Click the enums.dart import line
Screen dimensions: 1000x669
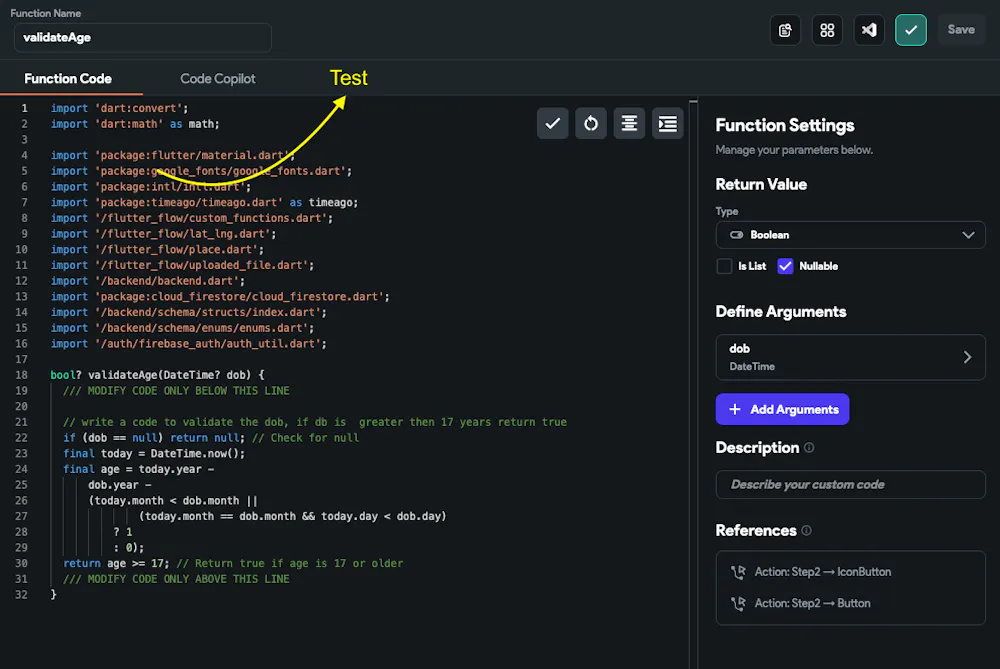[182, 328]
